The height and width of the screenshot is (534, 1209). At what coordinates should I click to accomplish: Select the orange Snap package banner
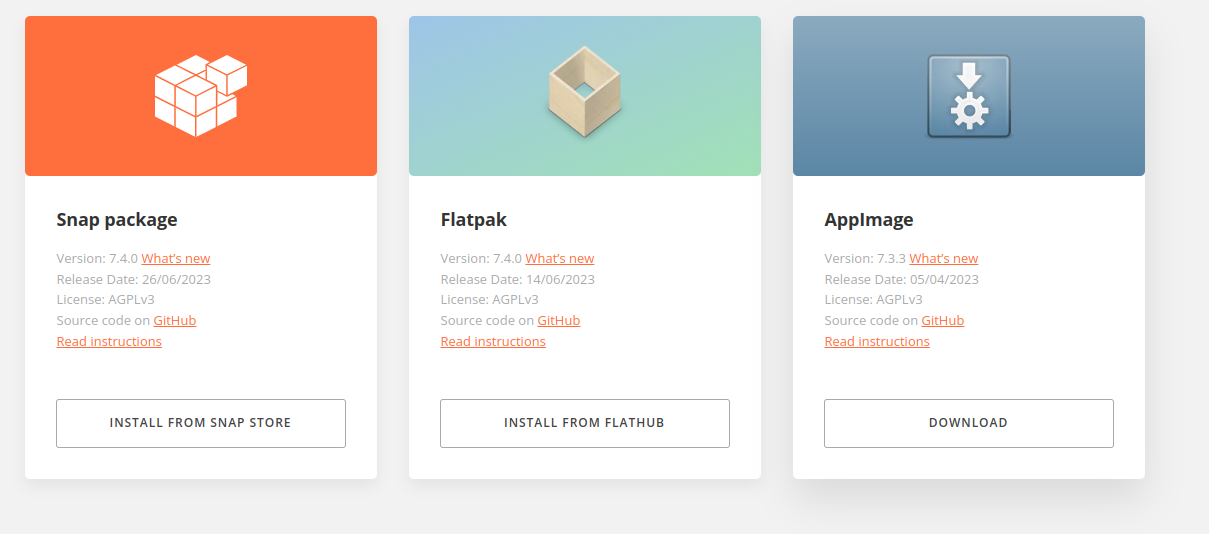tap(201, 96)
